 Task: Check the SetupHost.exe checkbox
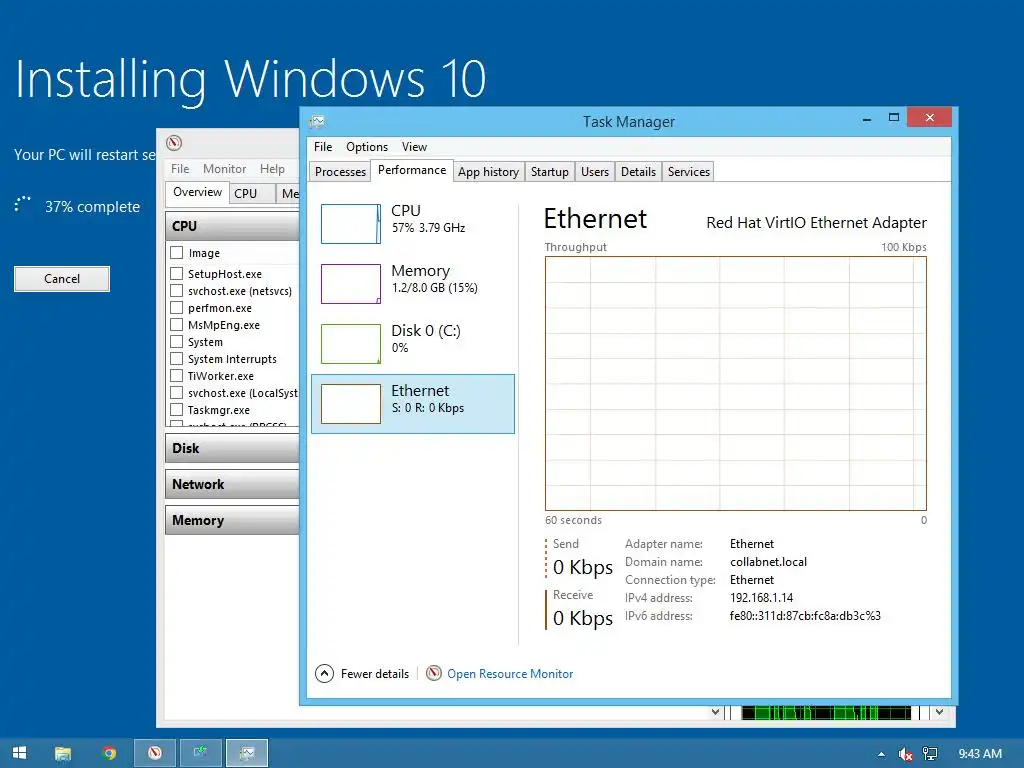(176, 273)
